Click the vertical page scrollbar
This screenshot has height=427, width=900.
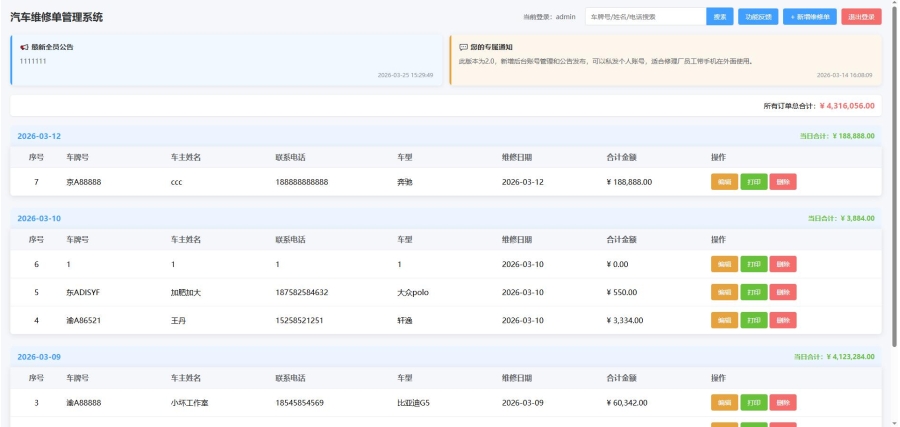tap(894, 200)
